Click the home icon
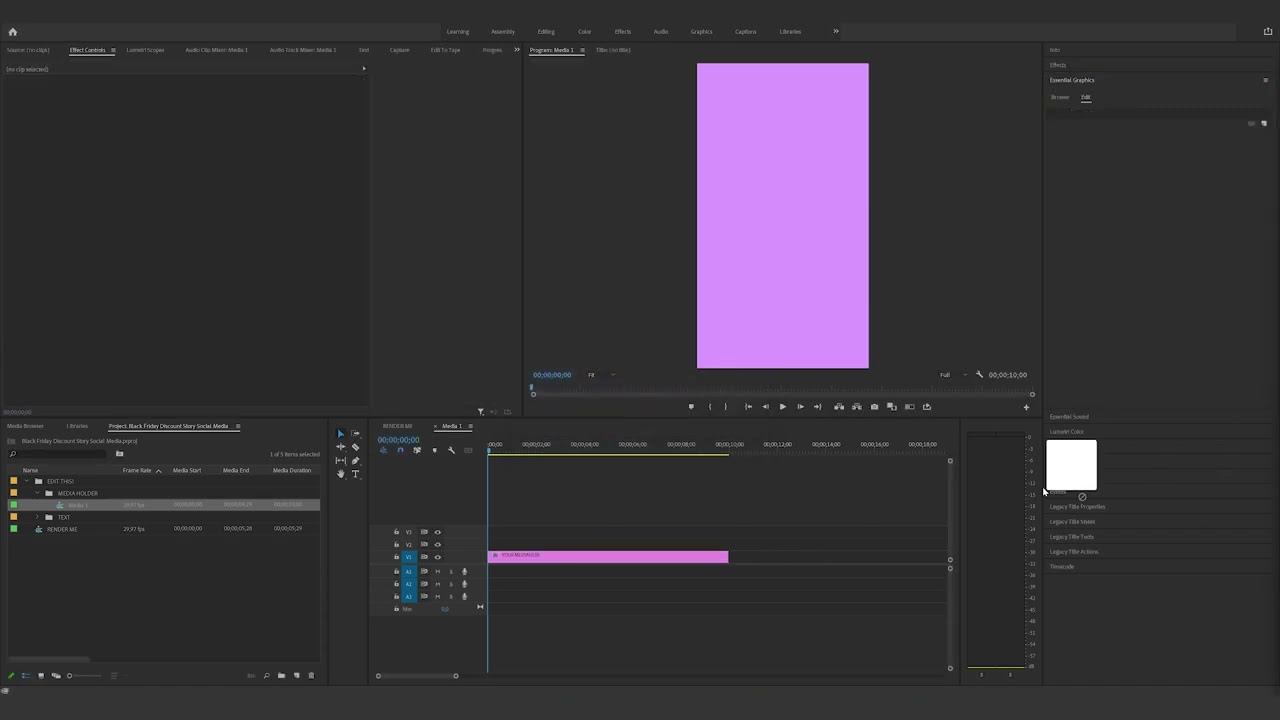Viewport: 1280px width, 720px height. (12, 32)
